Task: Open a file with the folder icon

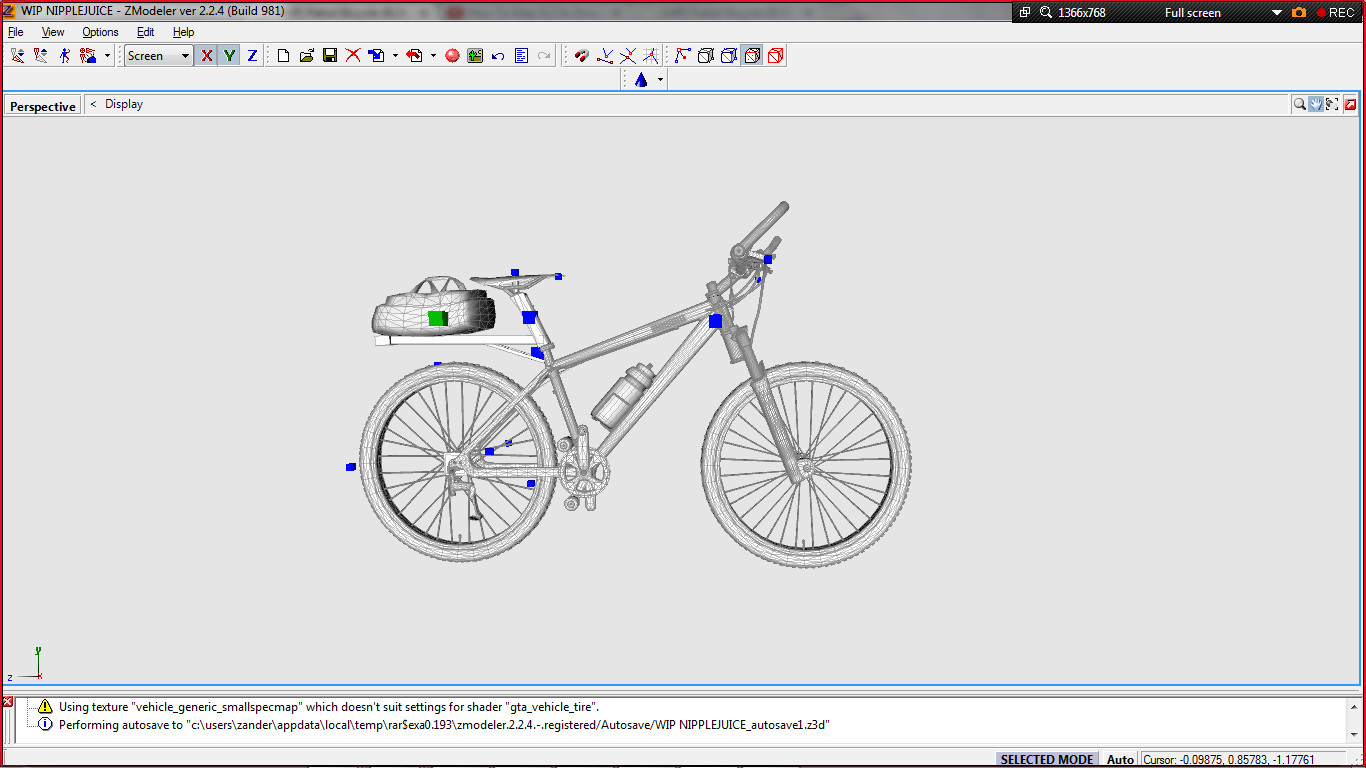Action: [307, 56]
